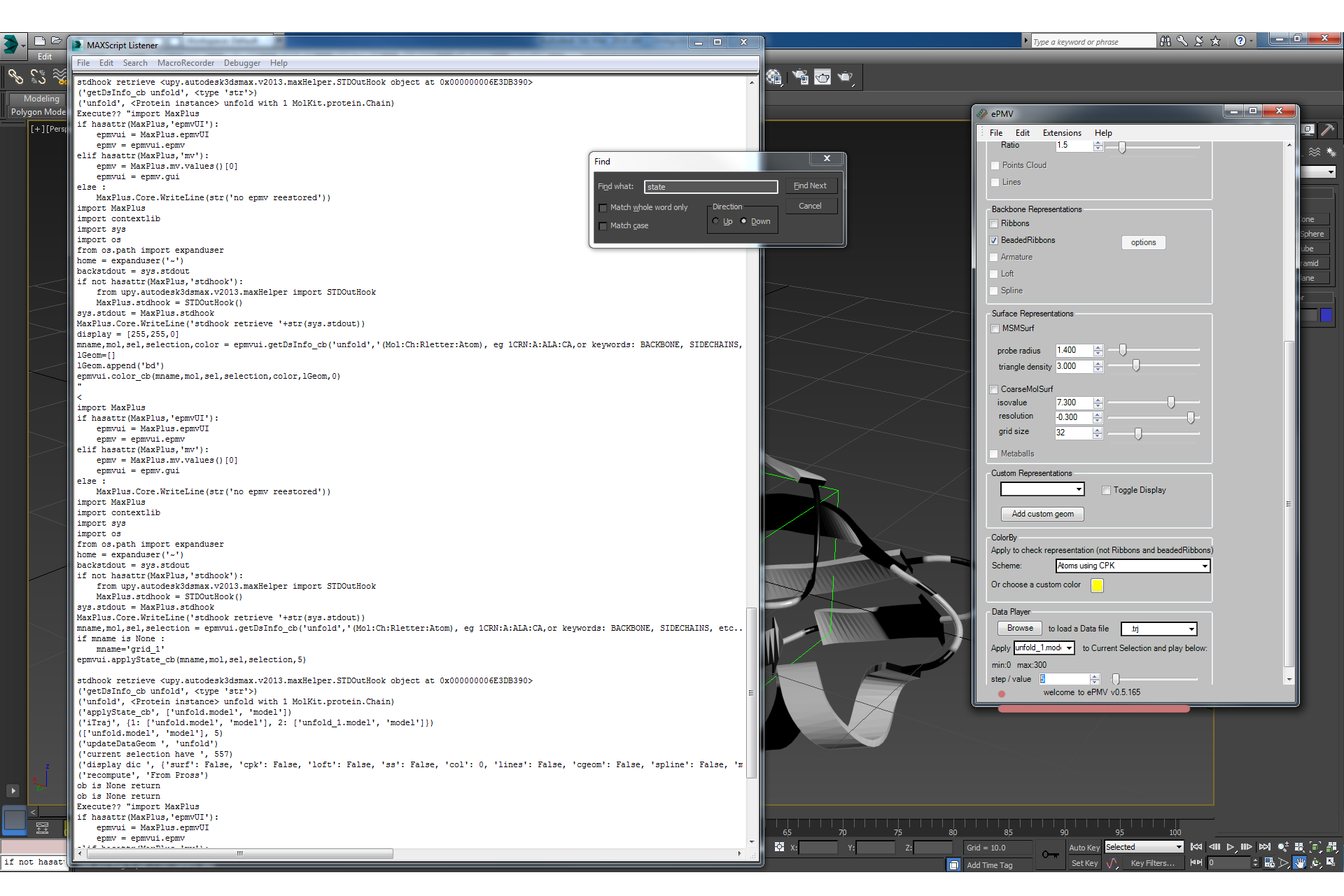Open the Default In/Out Tangents curve icon

[x=1112, y=863]
